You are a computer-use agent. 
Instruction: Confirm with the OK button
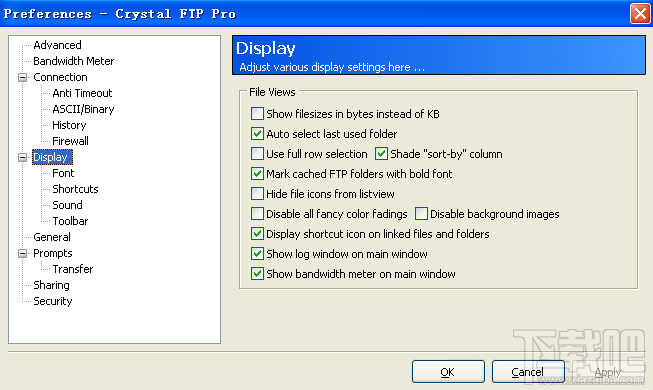(448, 372)
